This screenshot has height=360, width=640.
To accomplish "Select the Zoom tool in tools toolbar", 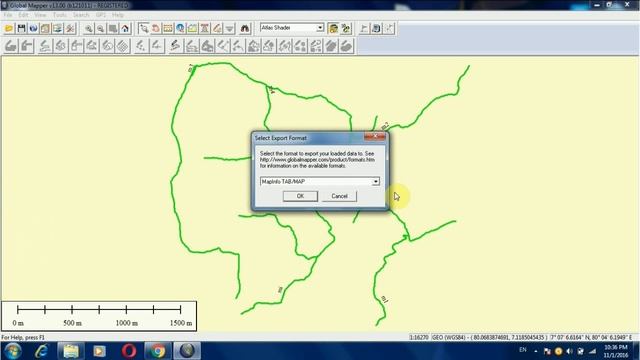I will (x=144, y=29).
